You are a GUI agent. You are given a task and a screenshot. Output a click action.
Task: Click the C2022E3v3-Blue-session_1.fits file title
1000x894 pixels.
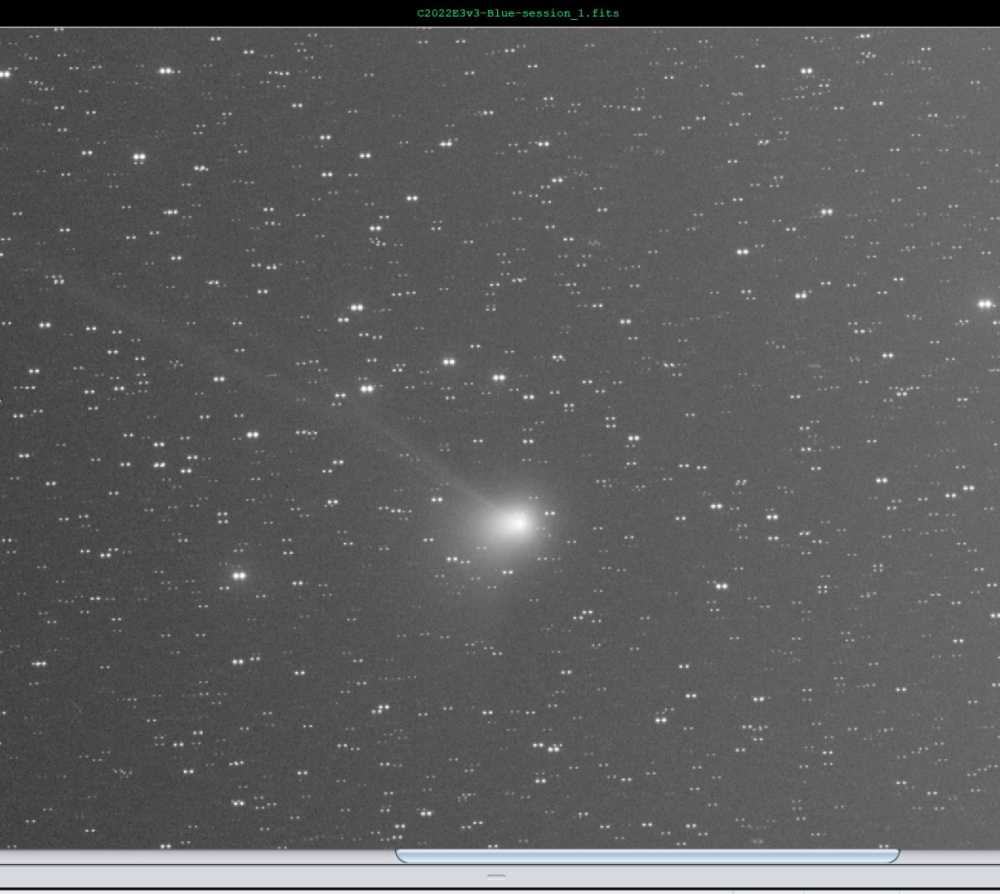pyautogui.click(x=517, y=13)
